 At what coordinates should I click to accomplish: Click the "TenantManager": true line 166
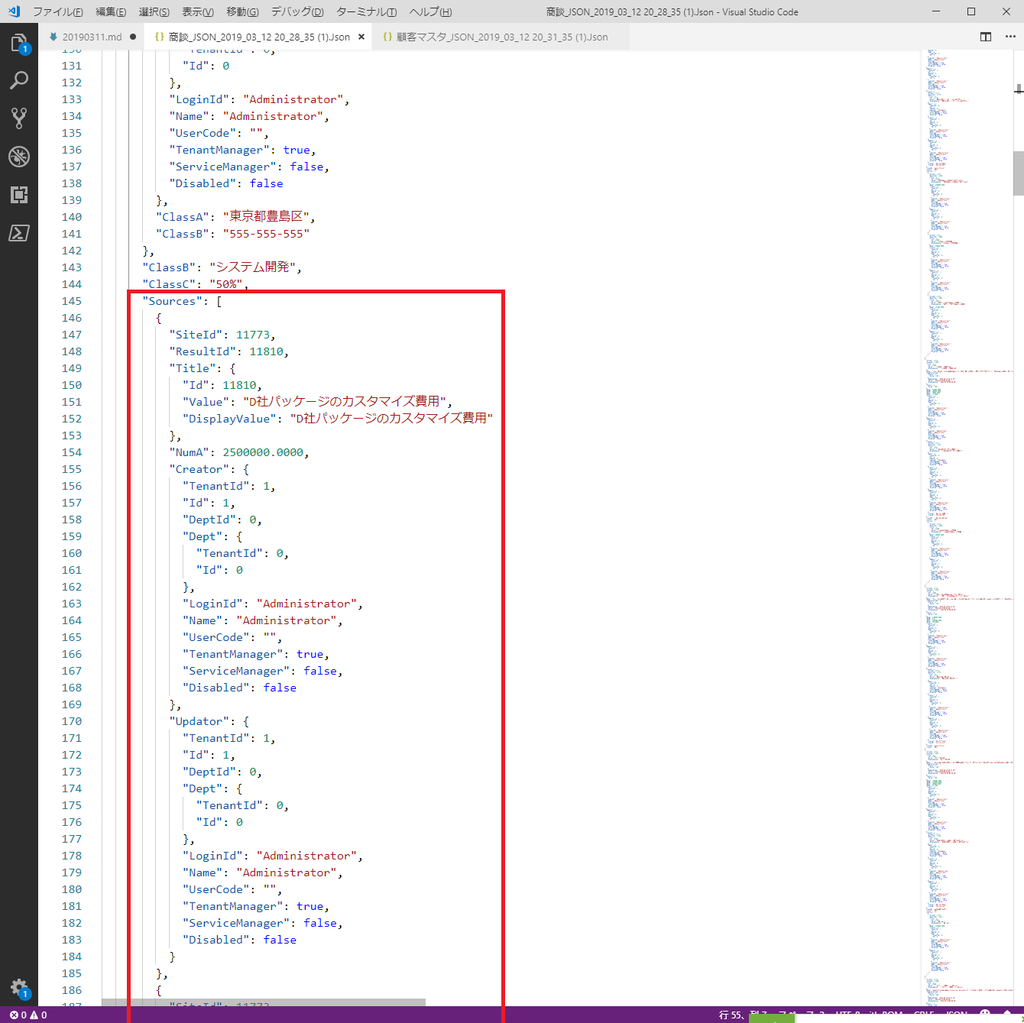click(256, 654)
